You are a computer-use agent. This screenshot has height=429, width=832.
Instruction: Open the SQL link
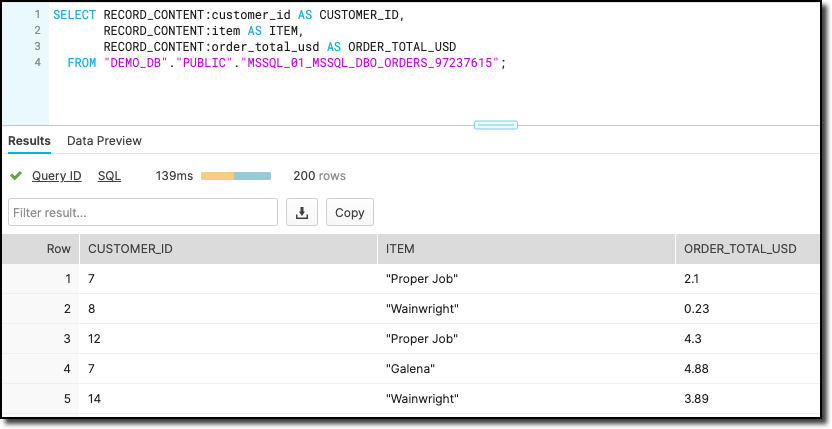pos(109,176)
